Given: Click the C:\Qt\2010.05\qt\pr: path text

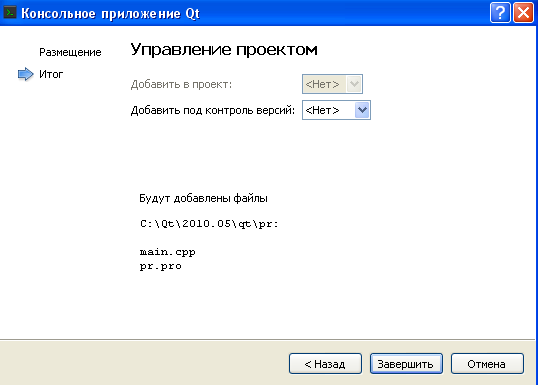Looking at the screenshot, I should 209,224.
